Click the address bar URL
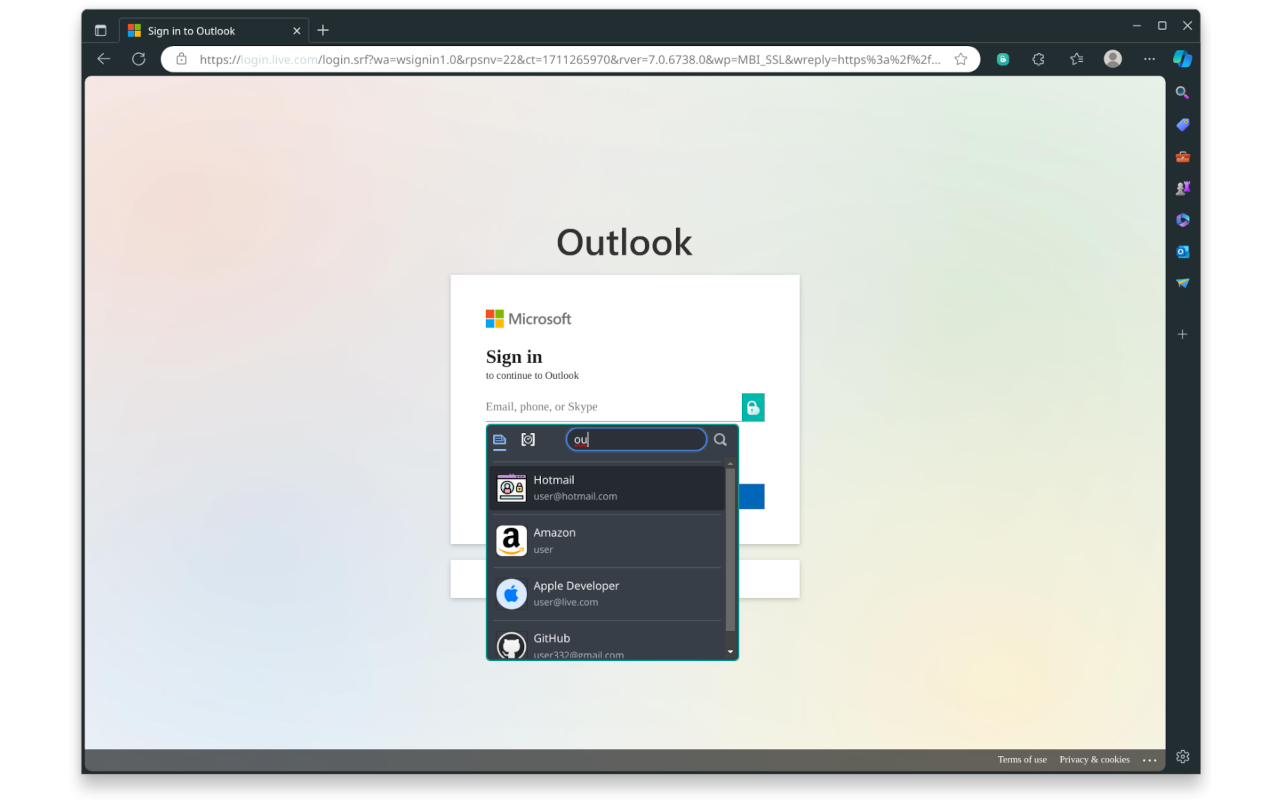The width and height of the screenshot is (1280, 800). [570, 59]
